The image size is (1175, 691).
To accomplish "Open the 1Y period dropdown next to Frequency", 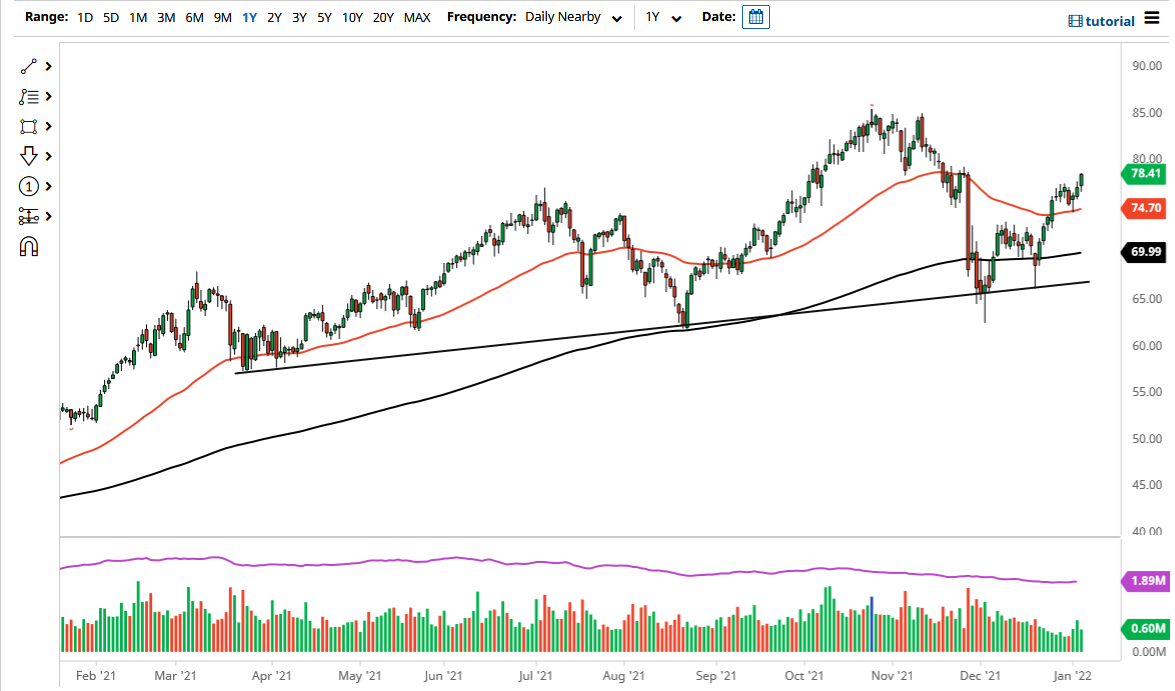I will pos(664,17).
